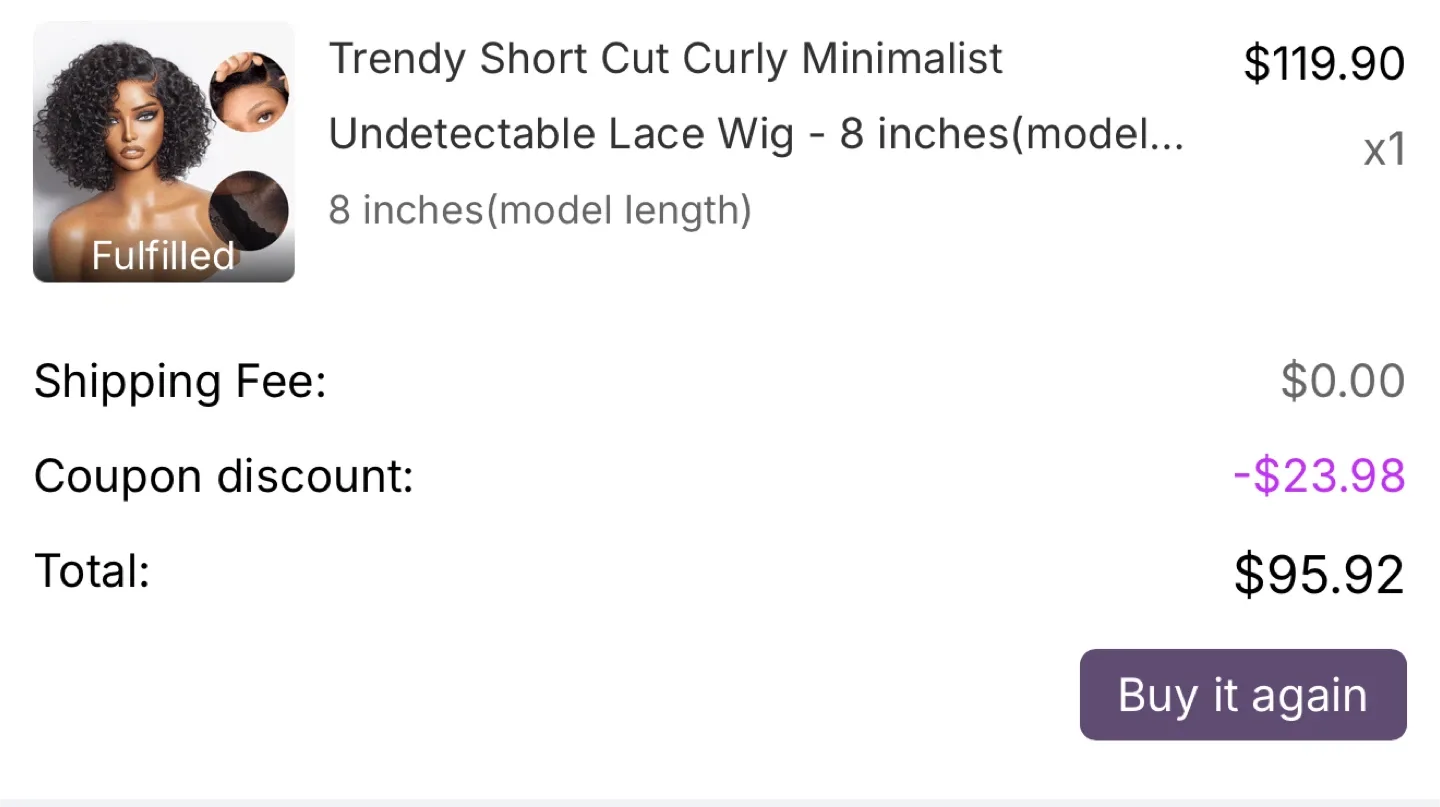Click the Shipping Fee label
The width and height of the screenshot is (1440, 807).
180,381
